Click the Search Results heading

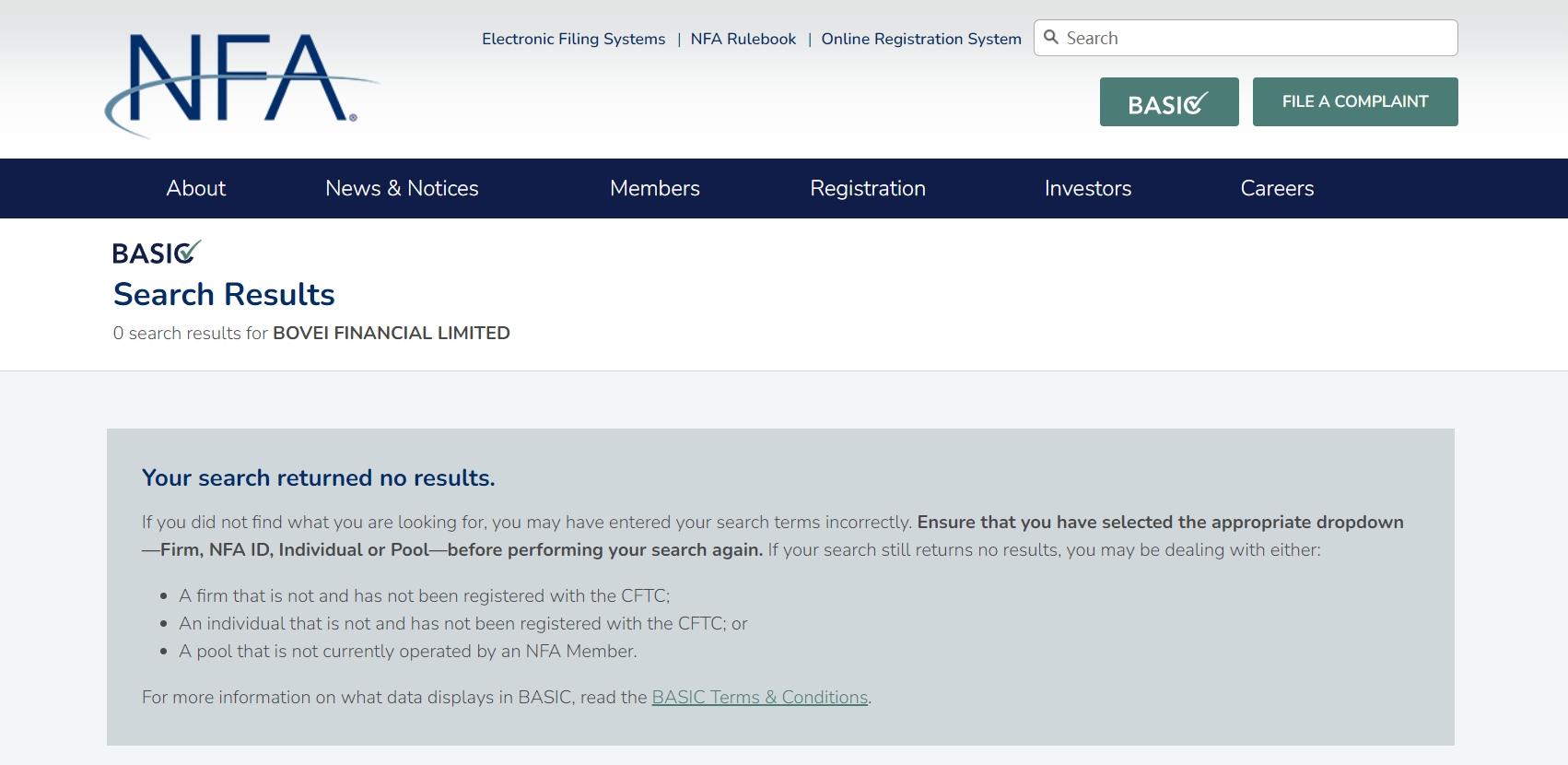(x=224, y=294)
